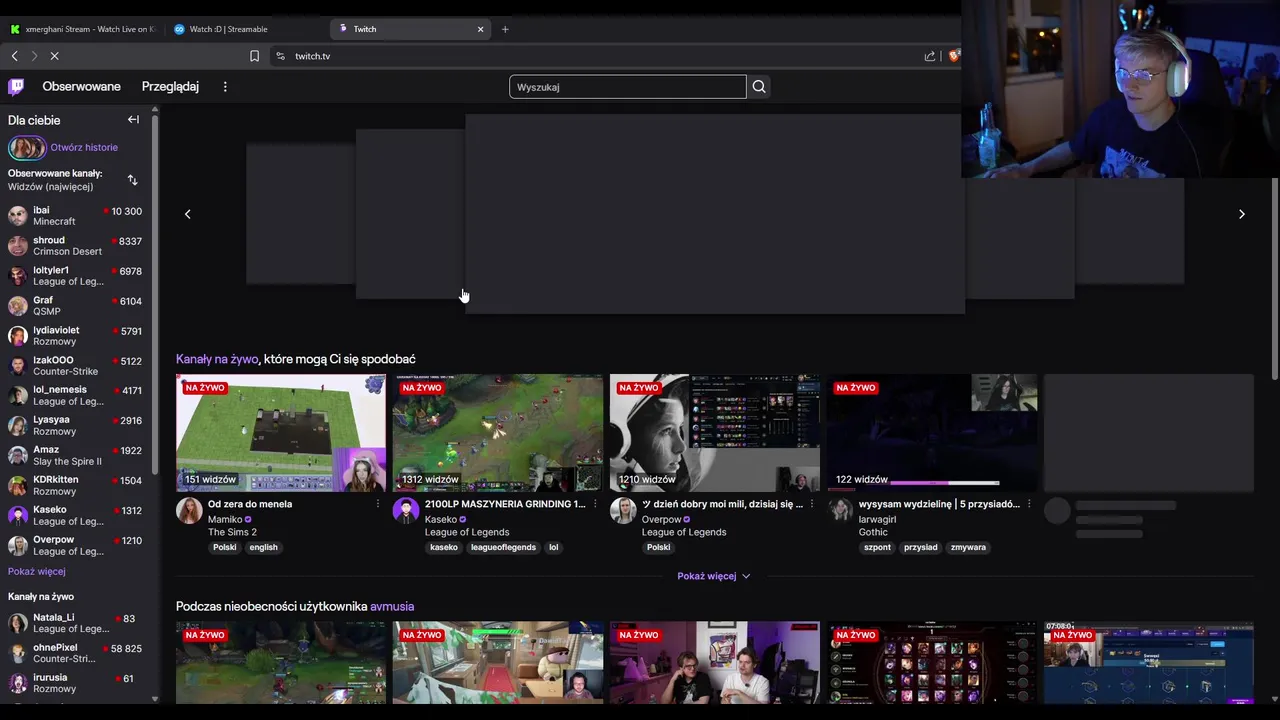Open options for dzień dobry stream

(811, 504)
